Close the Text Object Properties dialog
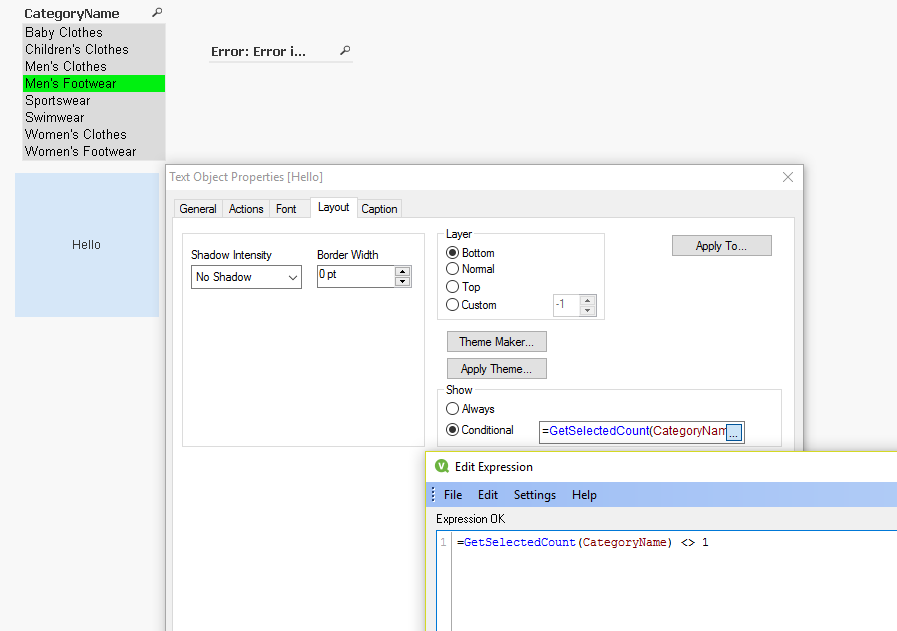Viewport: 897px width, 631px height. coord(788,177)
